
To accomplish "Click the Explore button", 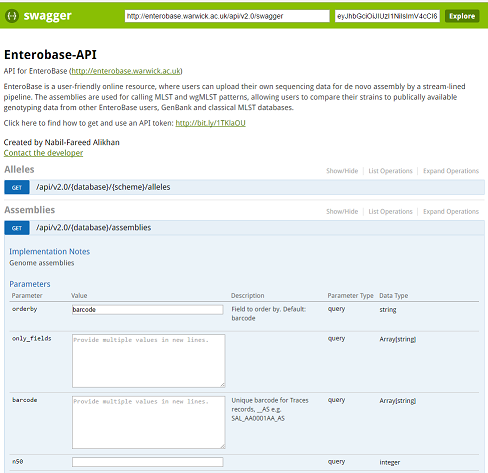I will click(x=462, y=16).
